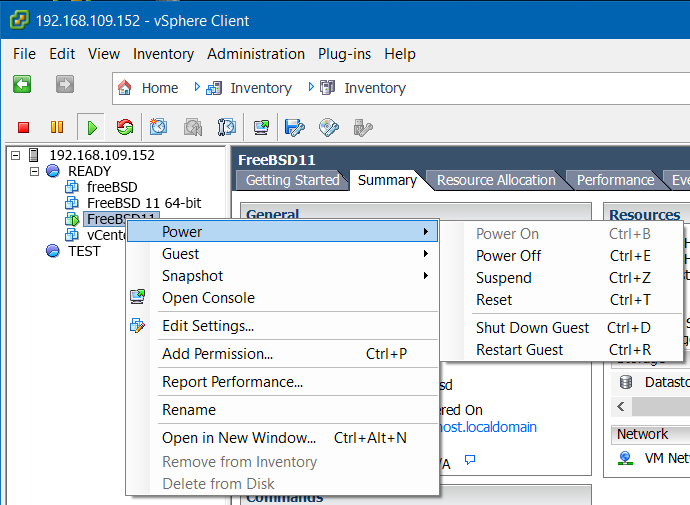Screen dimensions: 690x505
Task: Click the host server icon for 192.168.109.152
Action: [x=33, y=155]
